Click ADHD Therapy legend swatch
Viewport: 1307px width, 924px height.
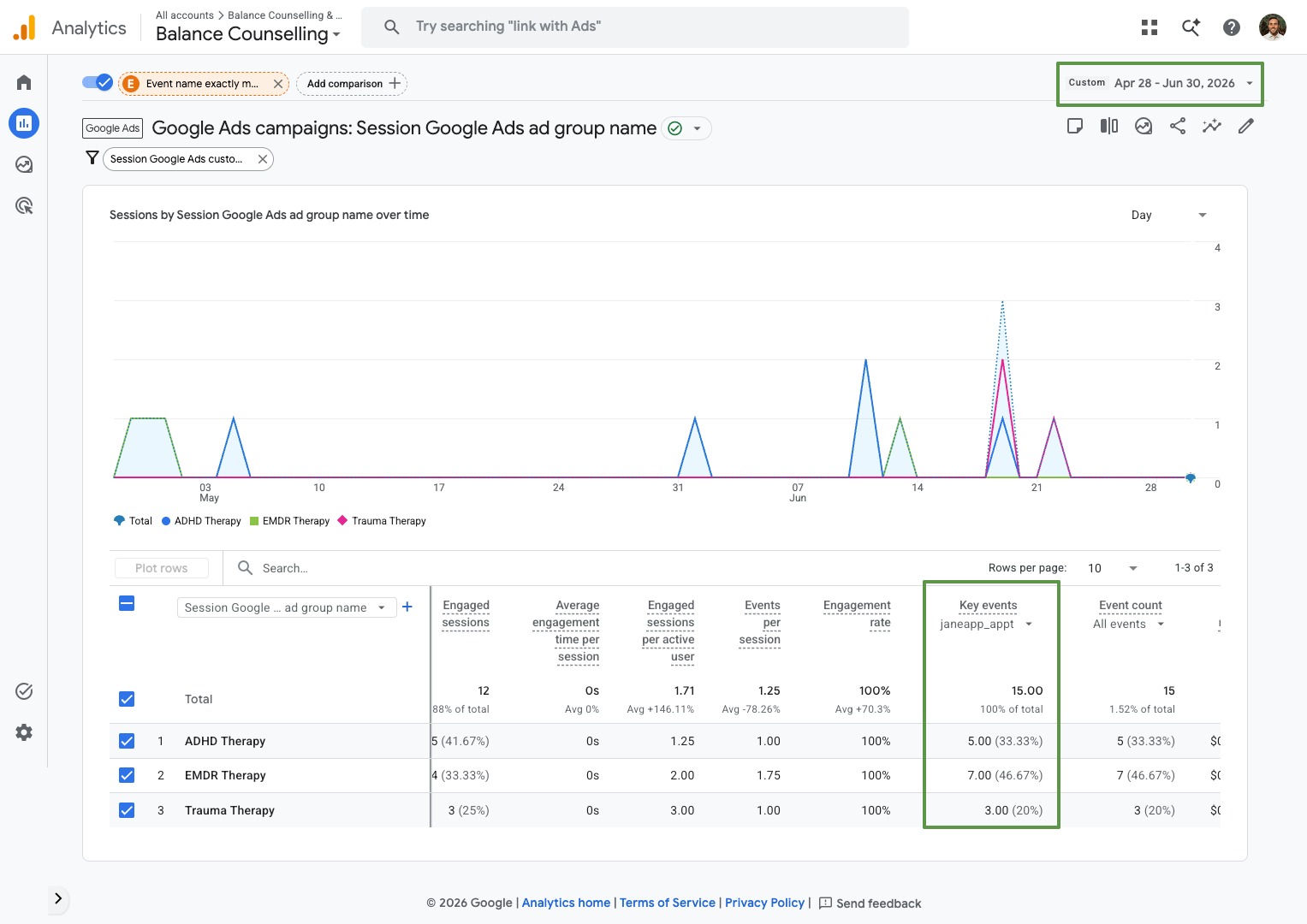click(x=166, y=520)
